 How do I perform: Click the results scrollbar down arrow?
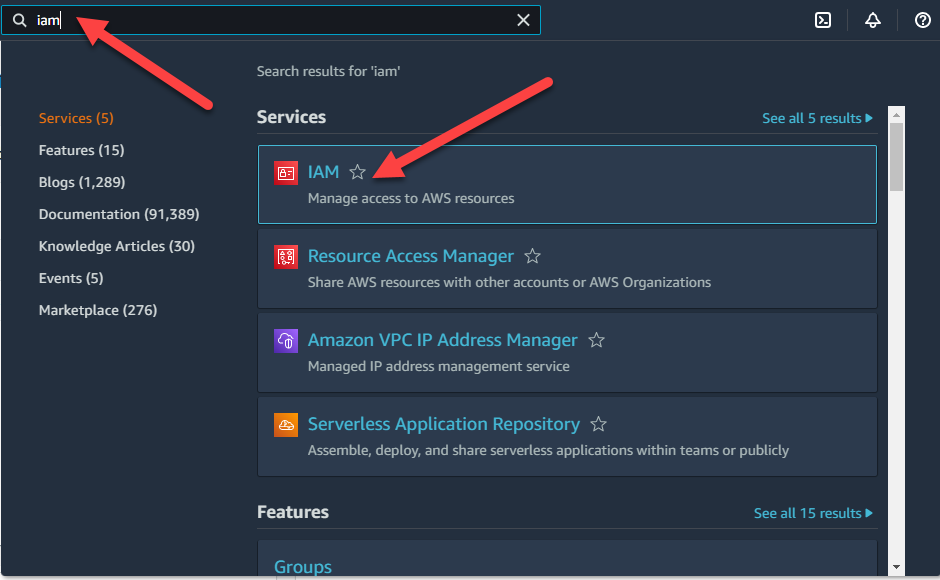click(896, 567)
